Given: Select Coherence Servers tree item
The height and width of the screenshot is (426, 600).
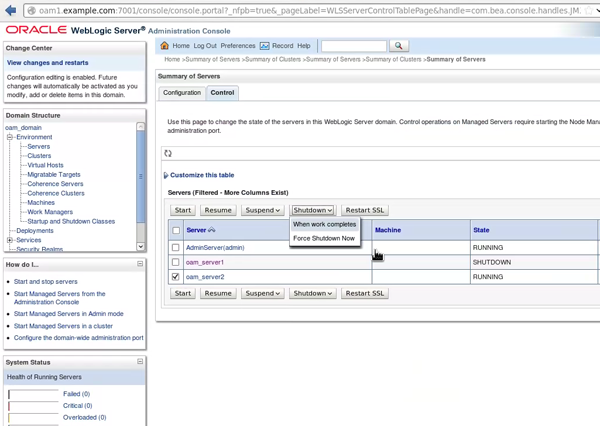Looking at the screenshot, I should point(55,184).
